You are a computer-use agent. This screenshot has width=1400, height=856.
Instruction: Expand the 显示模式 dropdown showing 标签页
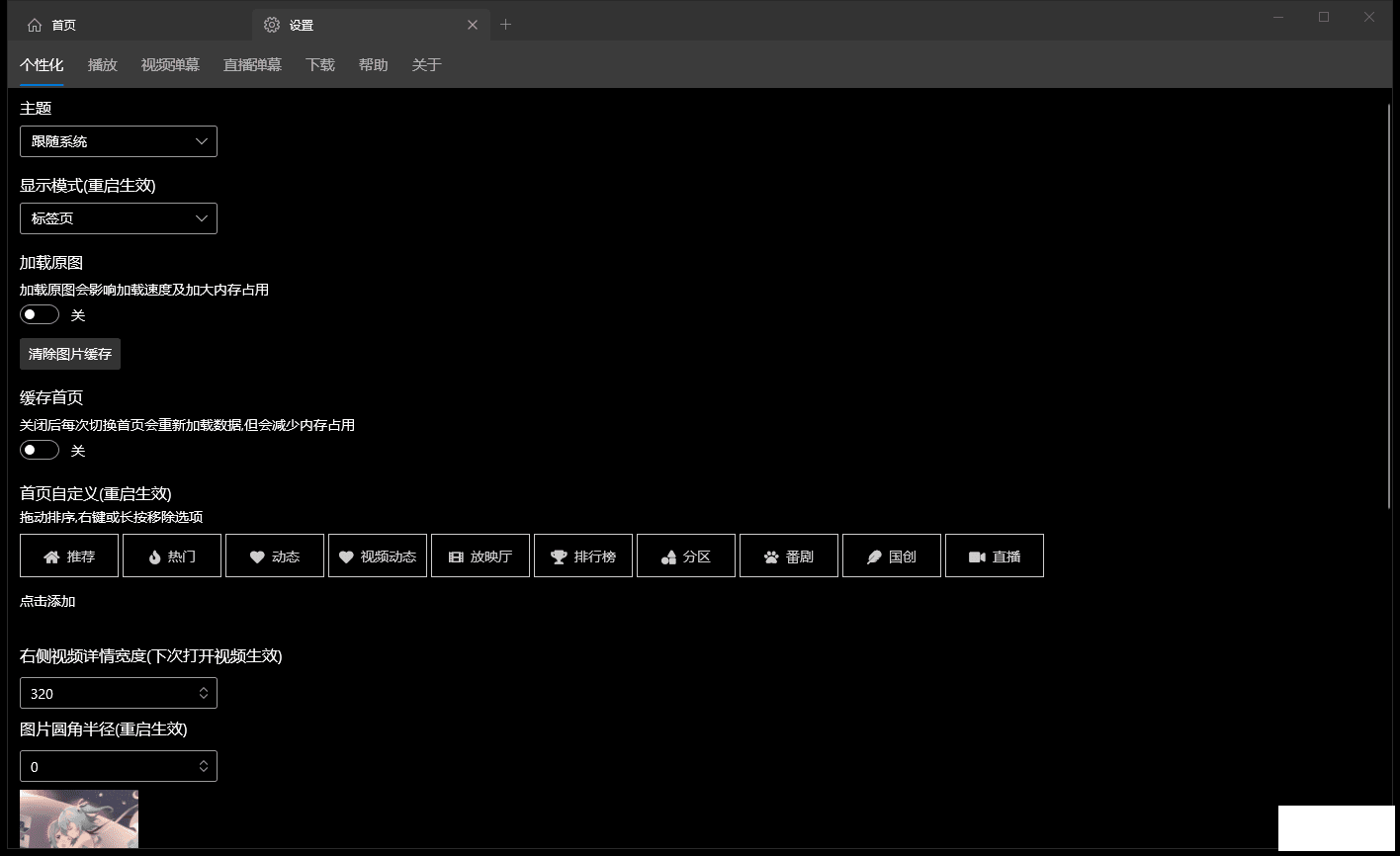click(x=119, y=218)
